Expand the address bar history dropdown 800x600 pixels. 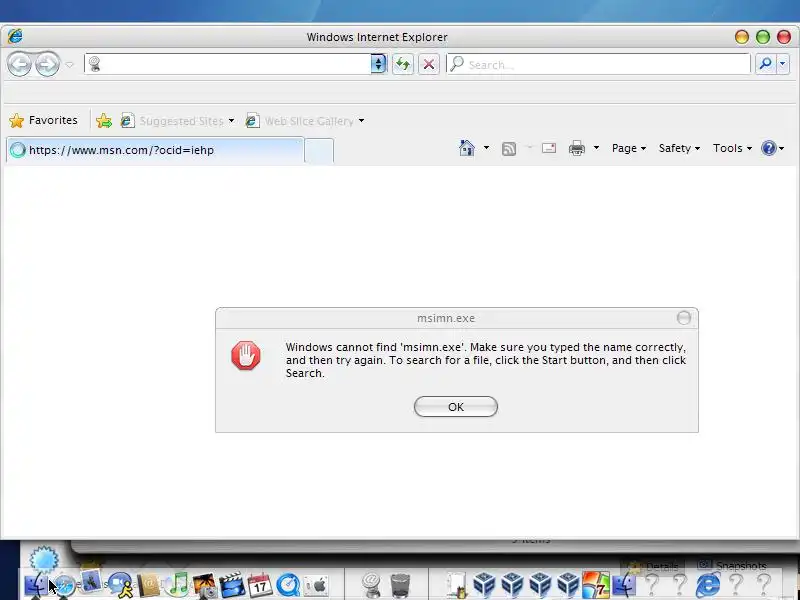(x=379, y=64)
